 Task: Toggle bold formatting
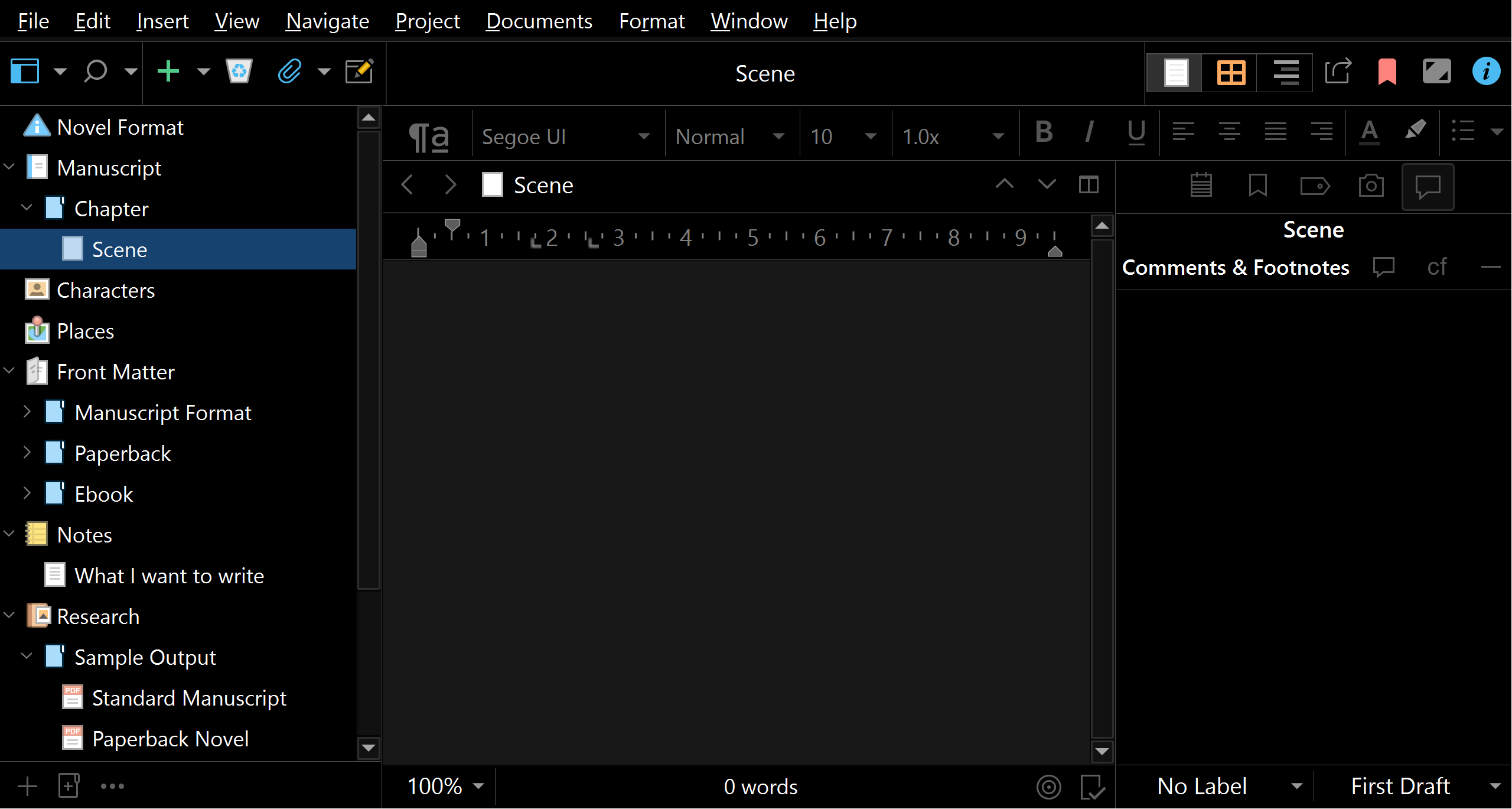(1044, 132)
